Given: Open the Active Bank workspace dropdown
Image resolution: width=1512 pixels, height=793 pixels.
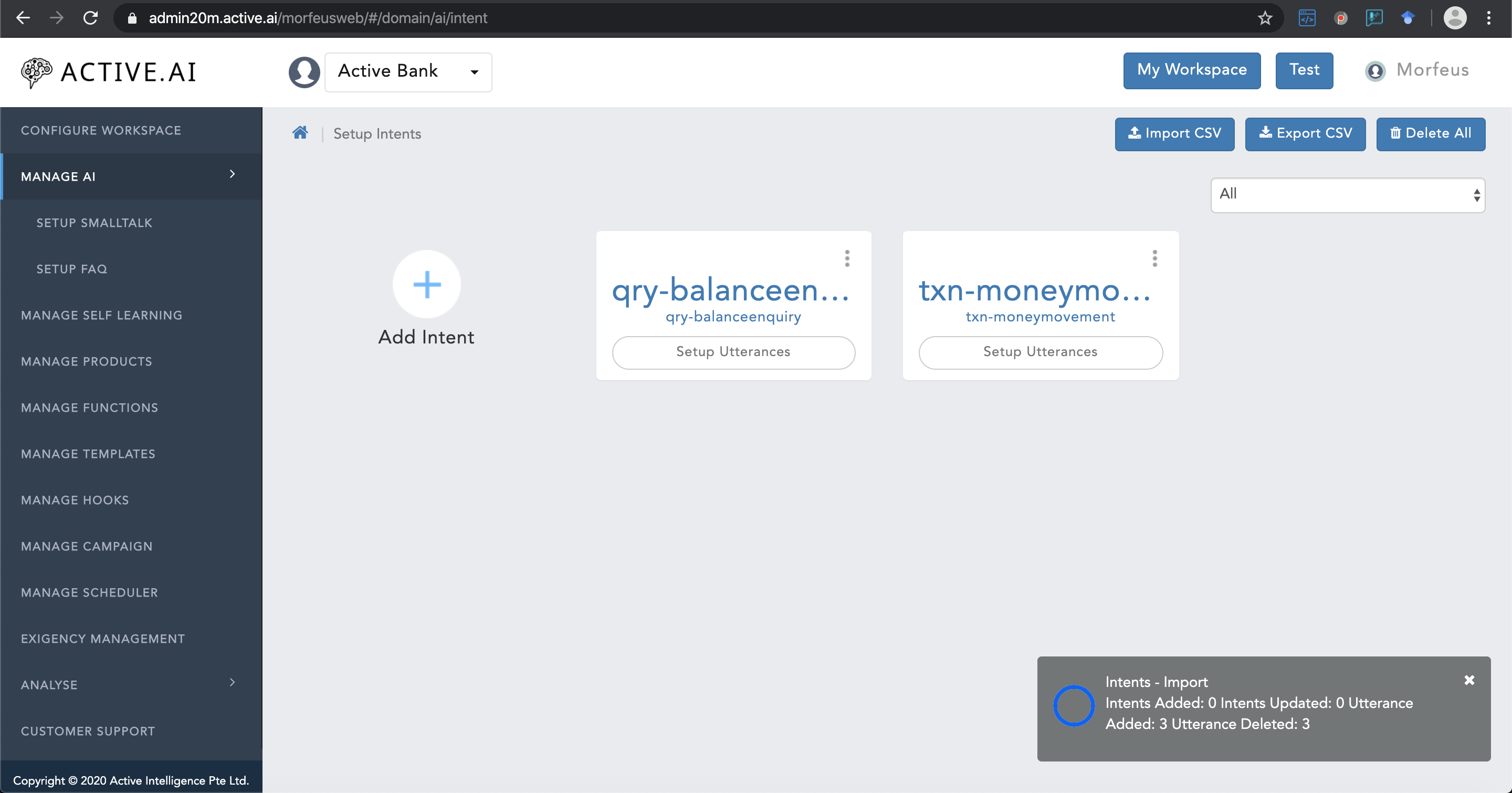Looking at the screenshot, I should click(408, 72).
